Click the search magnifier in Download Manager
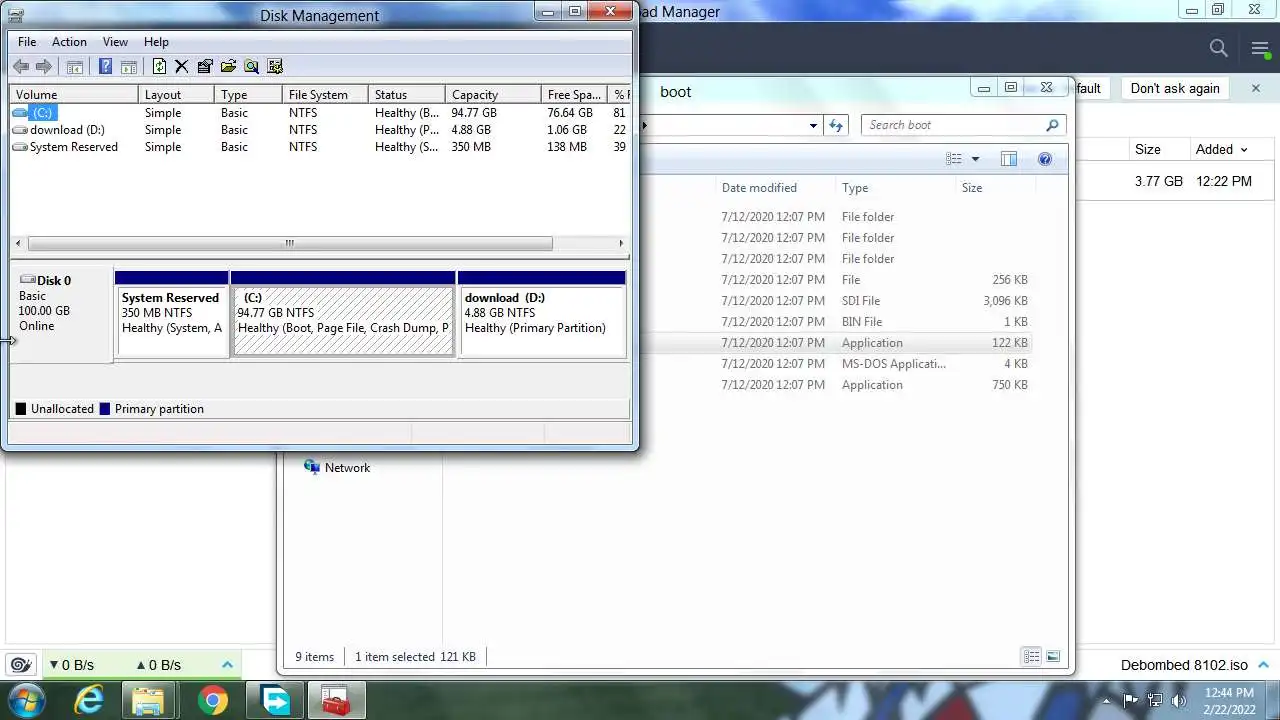The width and height of the screenshot is (1280, 720). pyautogui.click(x=1218, y=48)
